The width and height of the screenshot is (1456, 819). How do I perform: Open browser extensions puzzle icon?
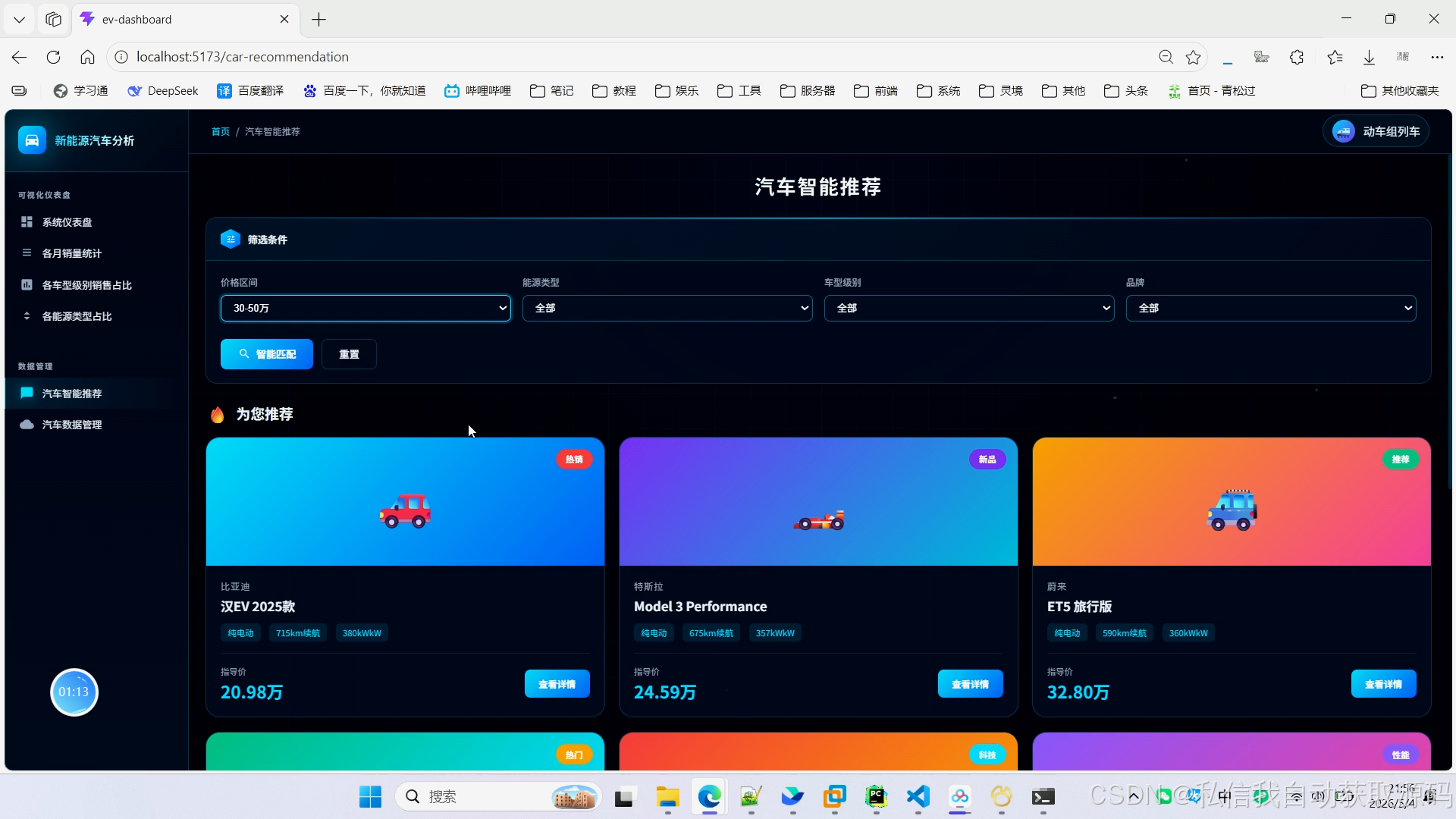point(1297,57)
